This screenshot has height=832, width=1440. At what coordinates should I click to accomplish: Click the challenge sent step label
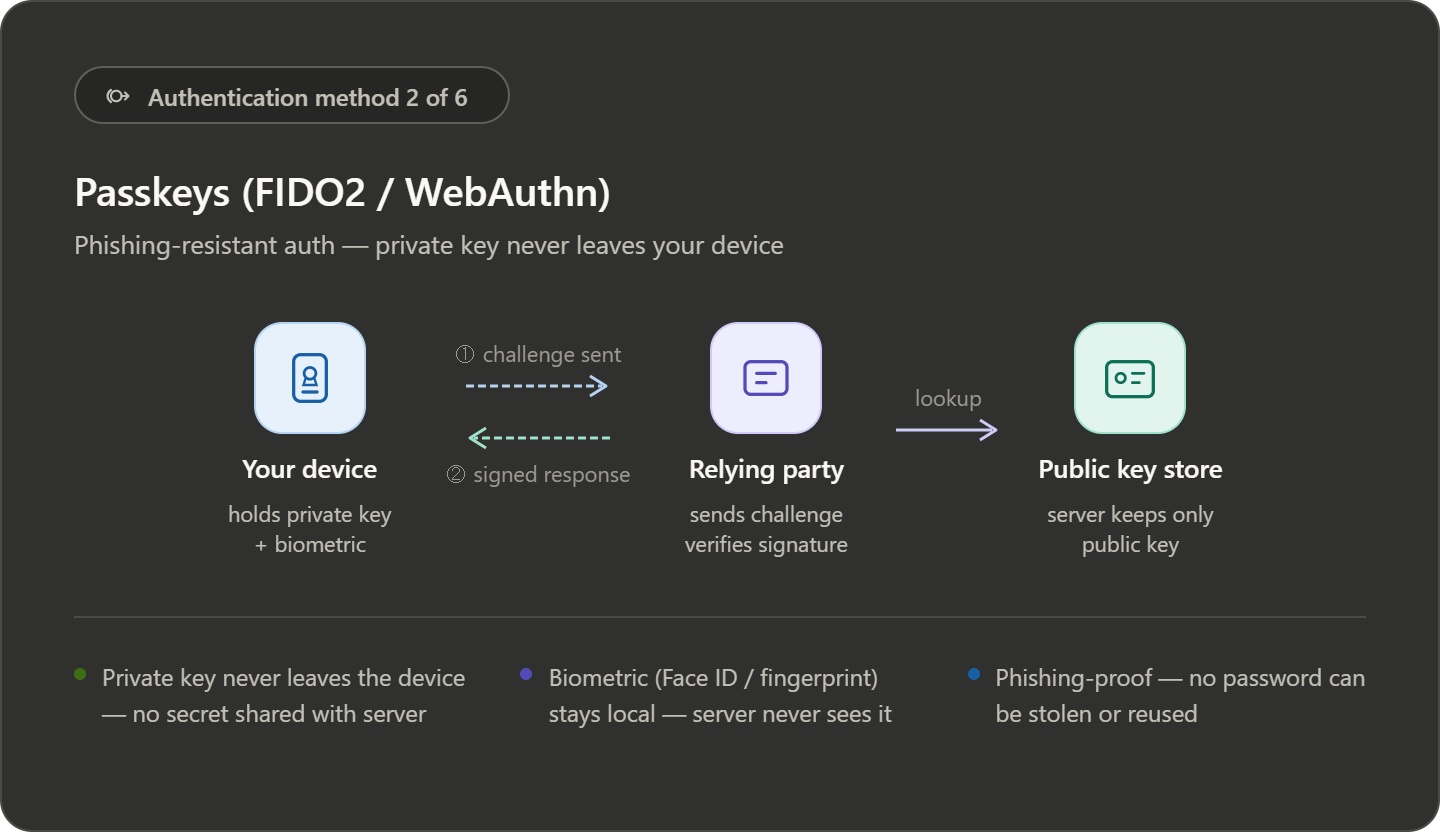pyautogui.click(x=538, y=355)
